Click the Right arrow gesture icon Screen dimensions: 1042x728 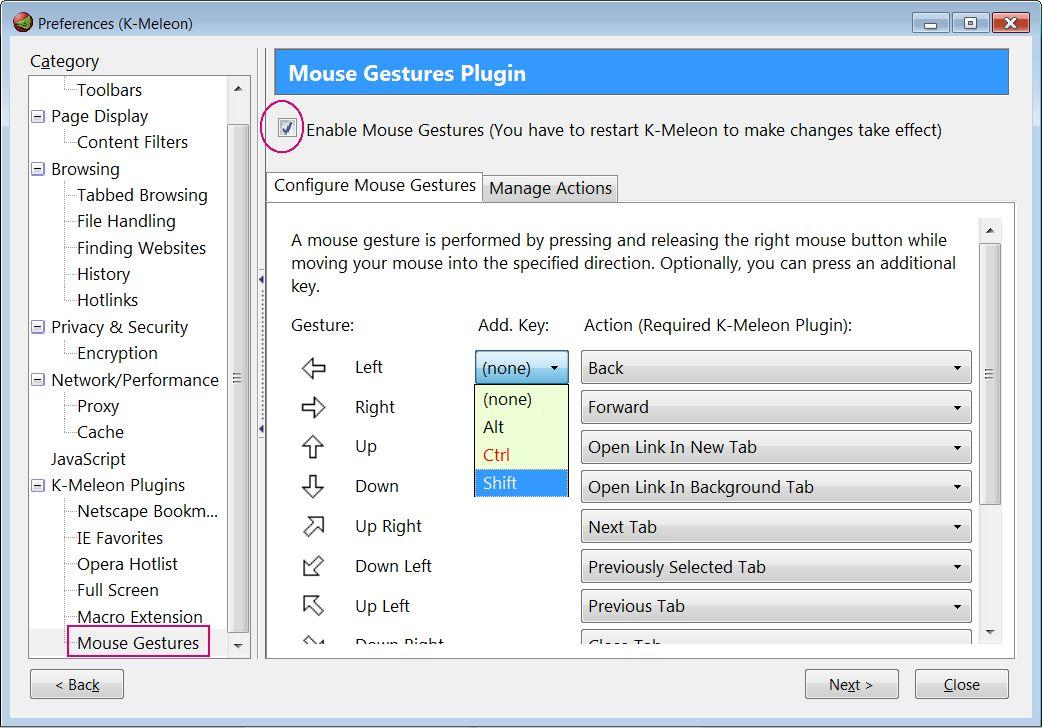[313, 407]
